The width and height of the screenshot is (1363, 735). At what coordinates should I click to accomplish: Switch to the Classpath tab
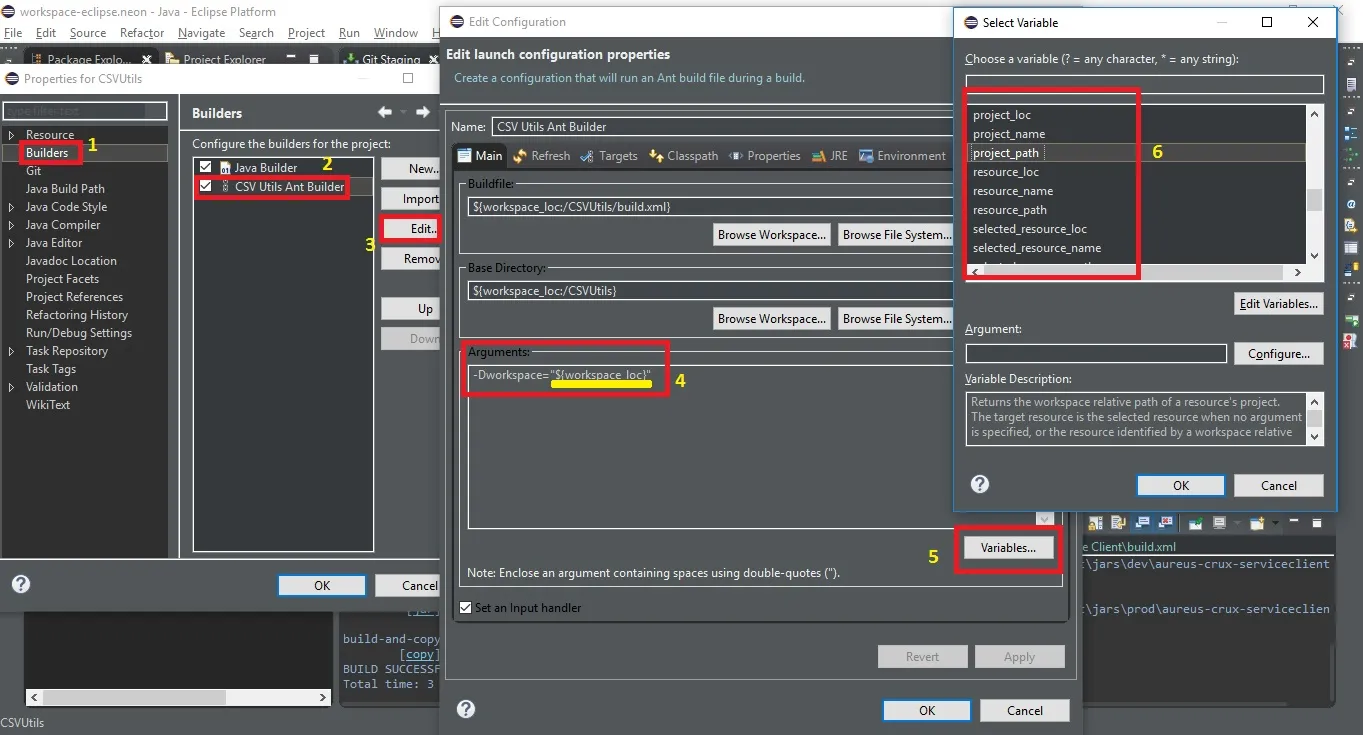(683, 156)
